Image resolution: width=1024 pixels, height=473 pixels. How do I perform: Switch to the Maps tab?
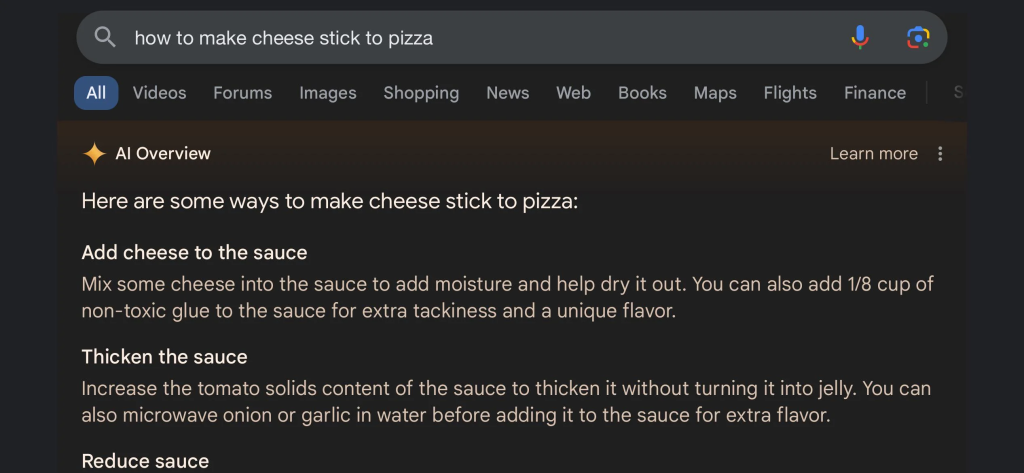pyautogui.click(x=715, y=93)
